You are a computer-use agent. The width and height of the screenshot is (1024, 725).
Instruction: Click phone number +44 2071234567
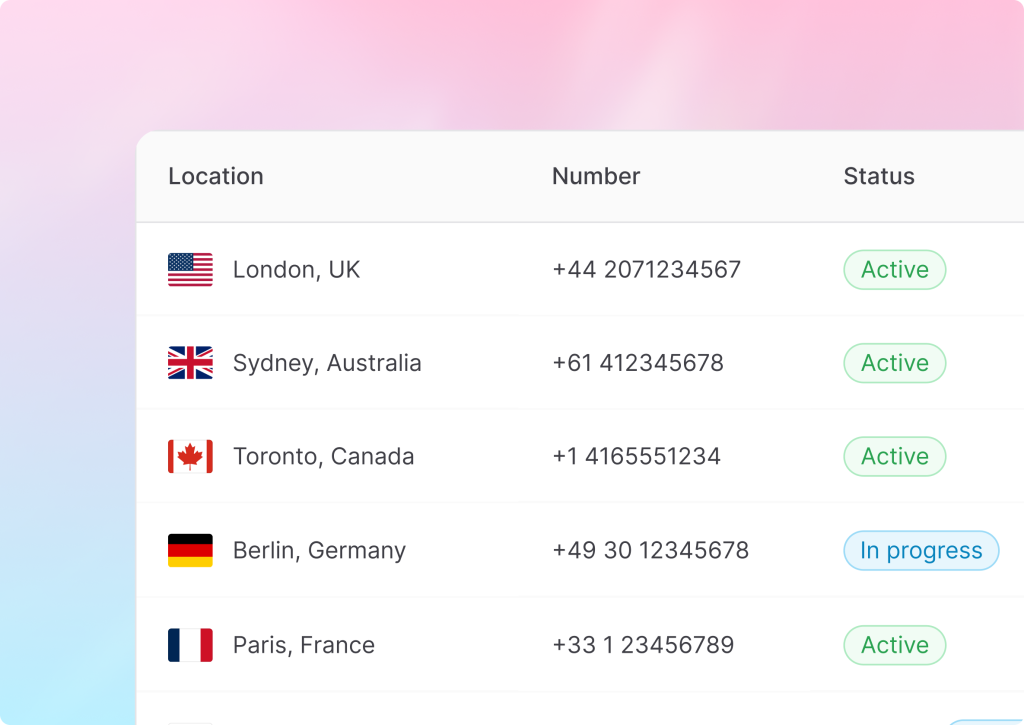[646, 270]
